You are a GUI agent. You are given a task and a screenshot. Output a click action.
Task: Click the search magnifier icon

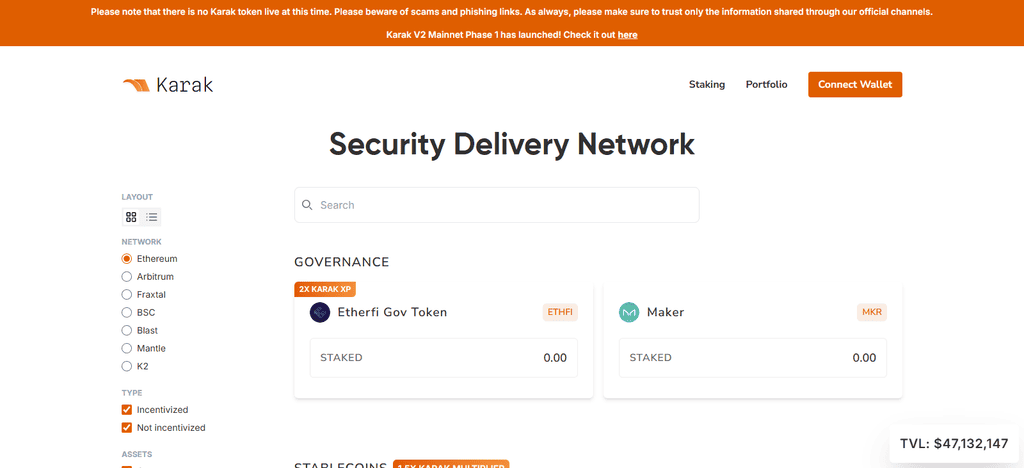click(x=307, y=205)
